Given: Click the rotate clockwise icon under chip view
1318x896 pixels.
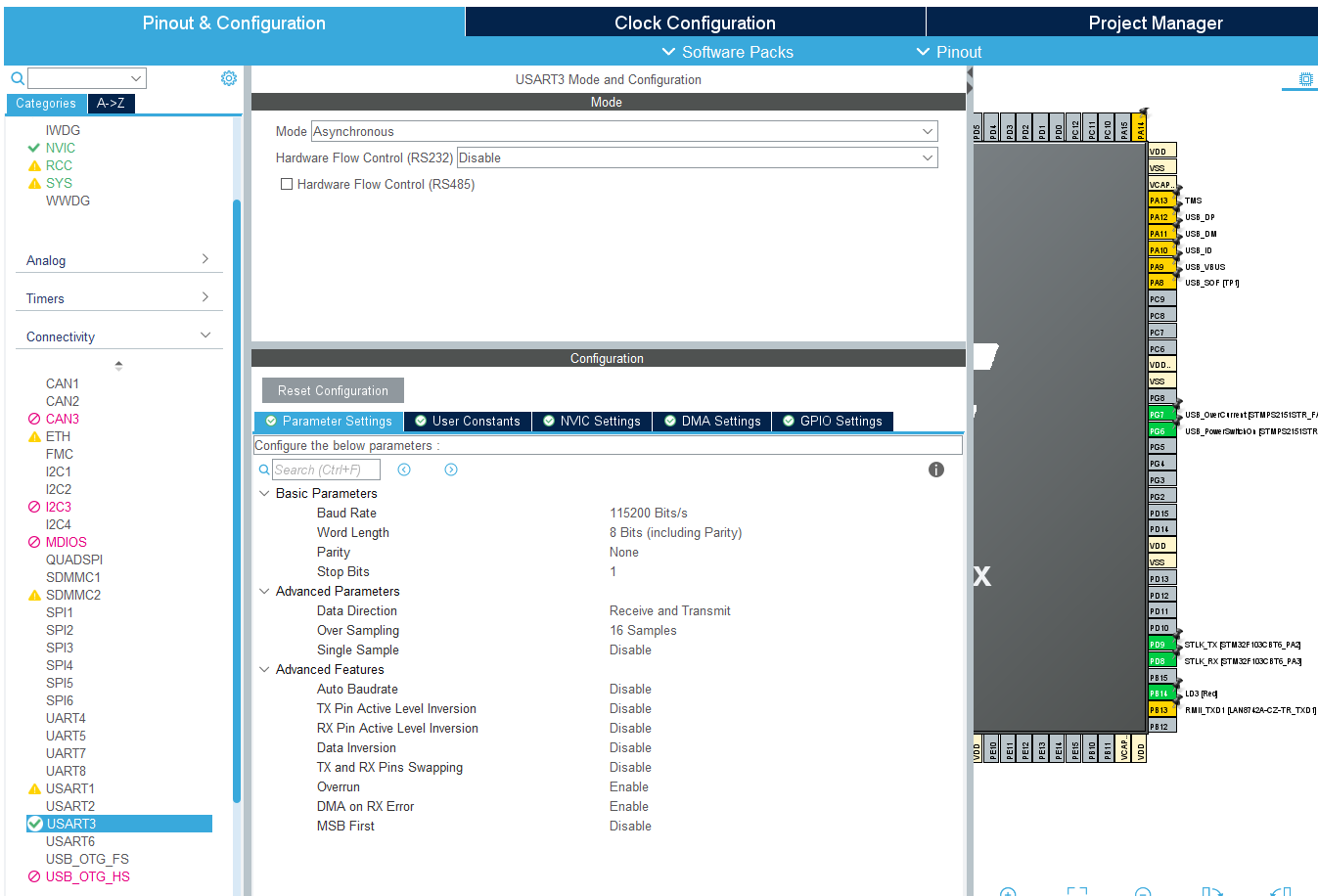Looking at the screenshot, I should click(x=1212, y=891).
